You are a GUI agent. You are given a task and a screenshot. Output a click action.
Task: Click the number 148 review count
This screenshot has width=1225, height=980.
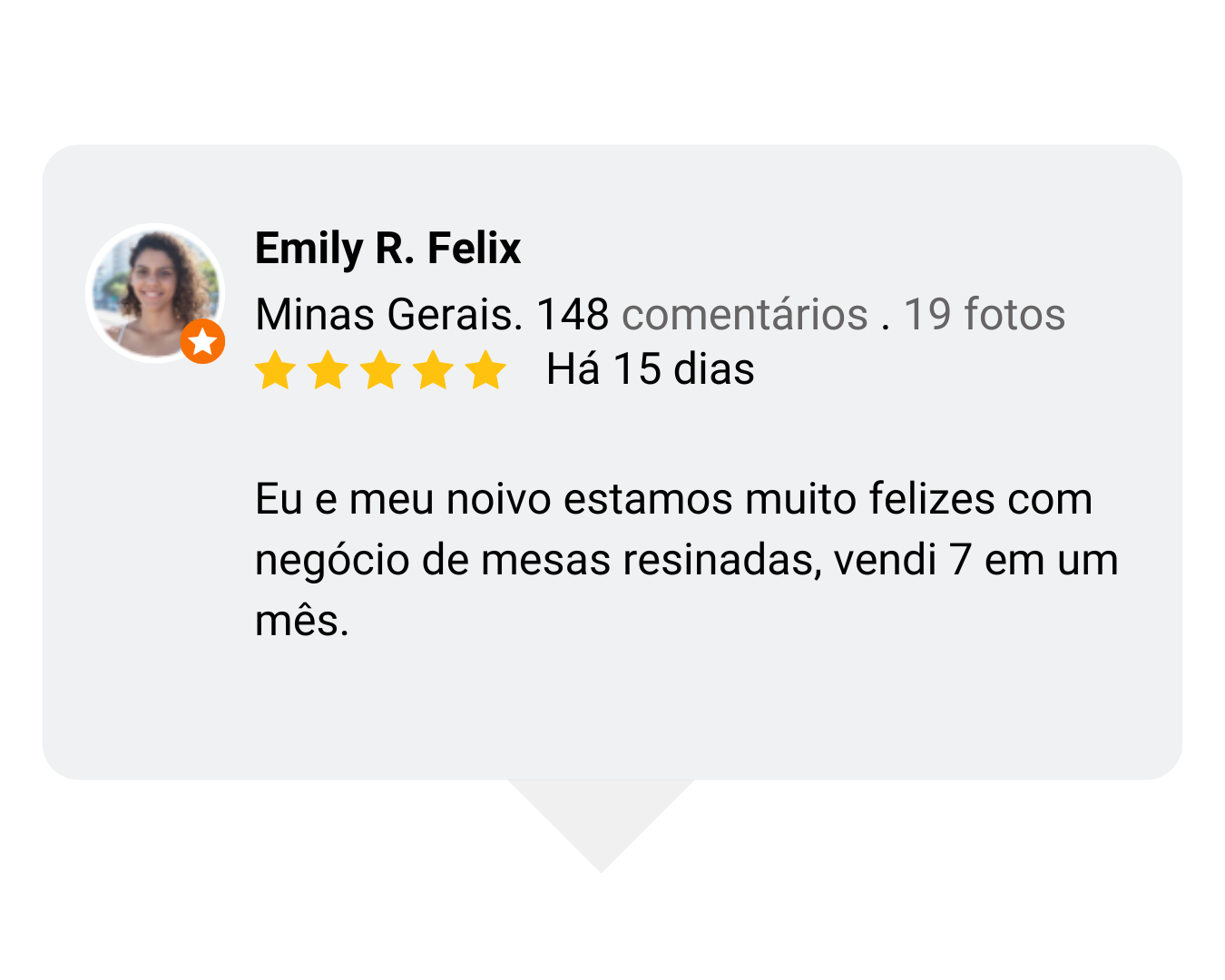pos(573,315)
